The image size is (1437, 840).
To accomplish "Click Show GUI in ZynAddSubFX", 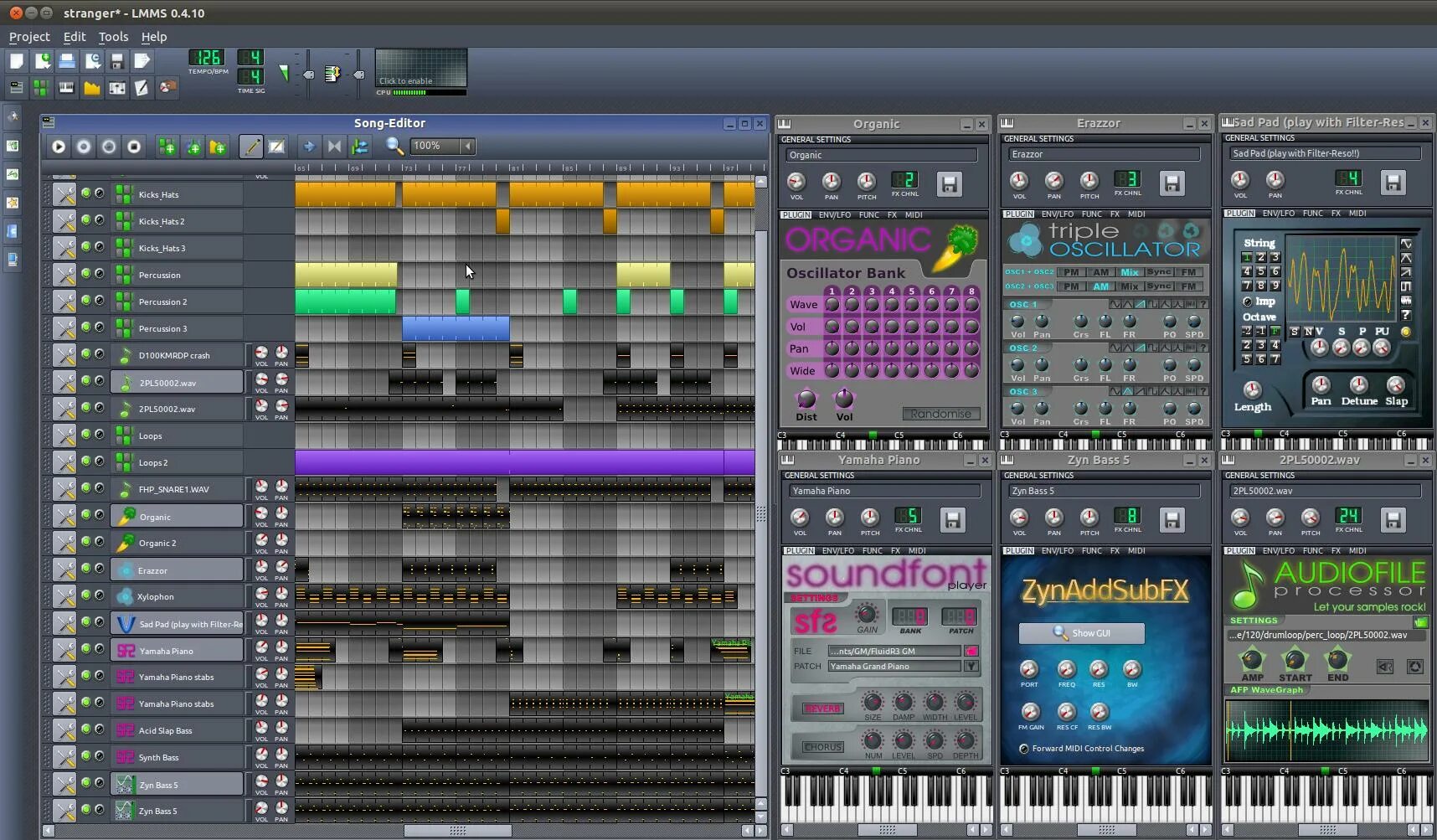I will point(1082,633).
